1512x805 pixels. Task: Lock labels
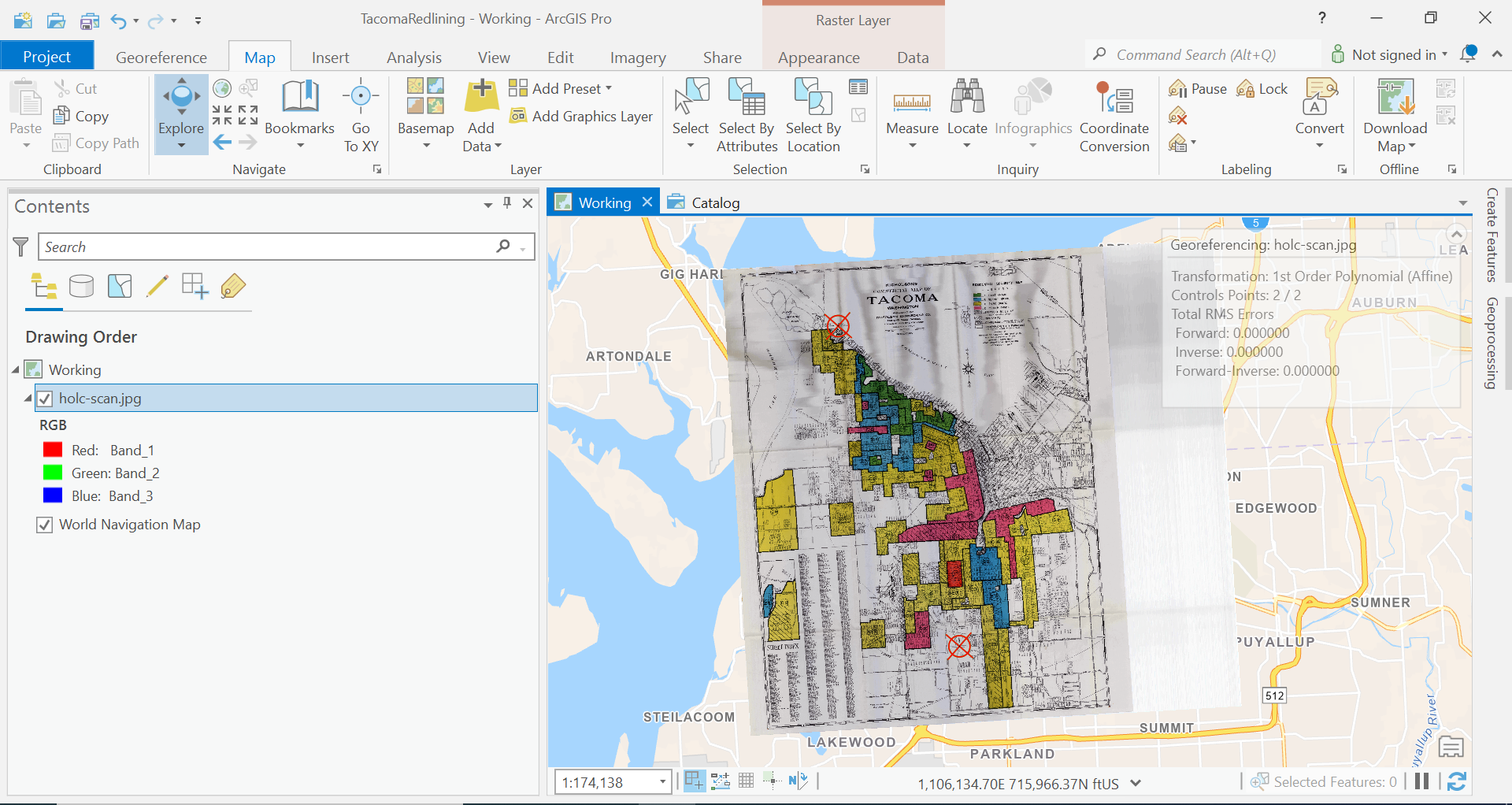[1262, 89]
